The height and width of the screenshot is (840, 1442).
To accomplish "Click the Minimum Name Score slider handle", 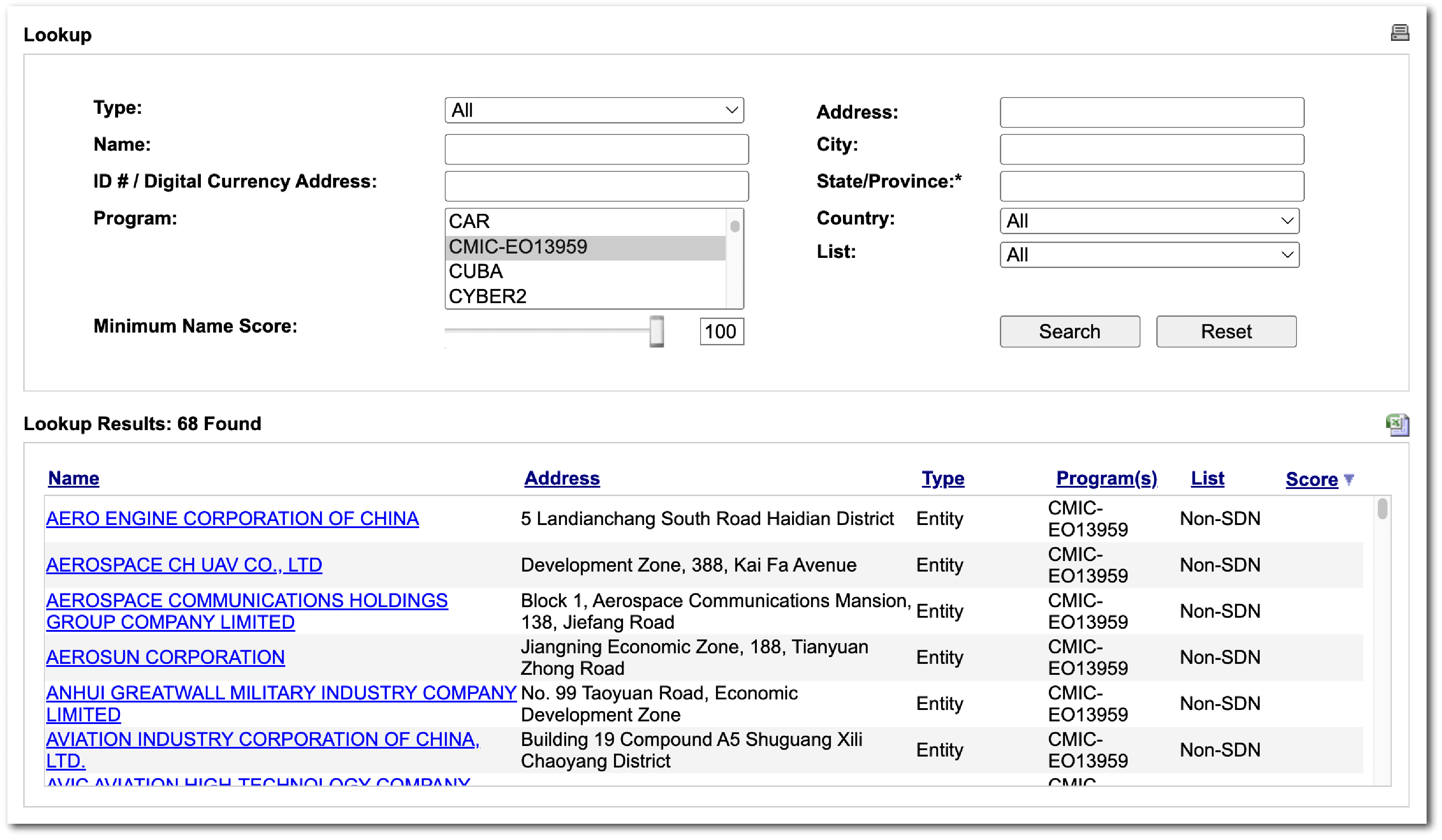I will coord(656,331).
